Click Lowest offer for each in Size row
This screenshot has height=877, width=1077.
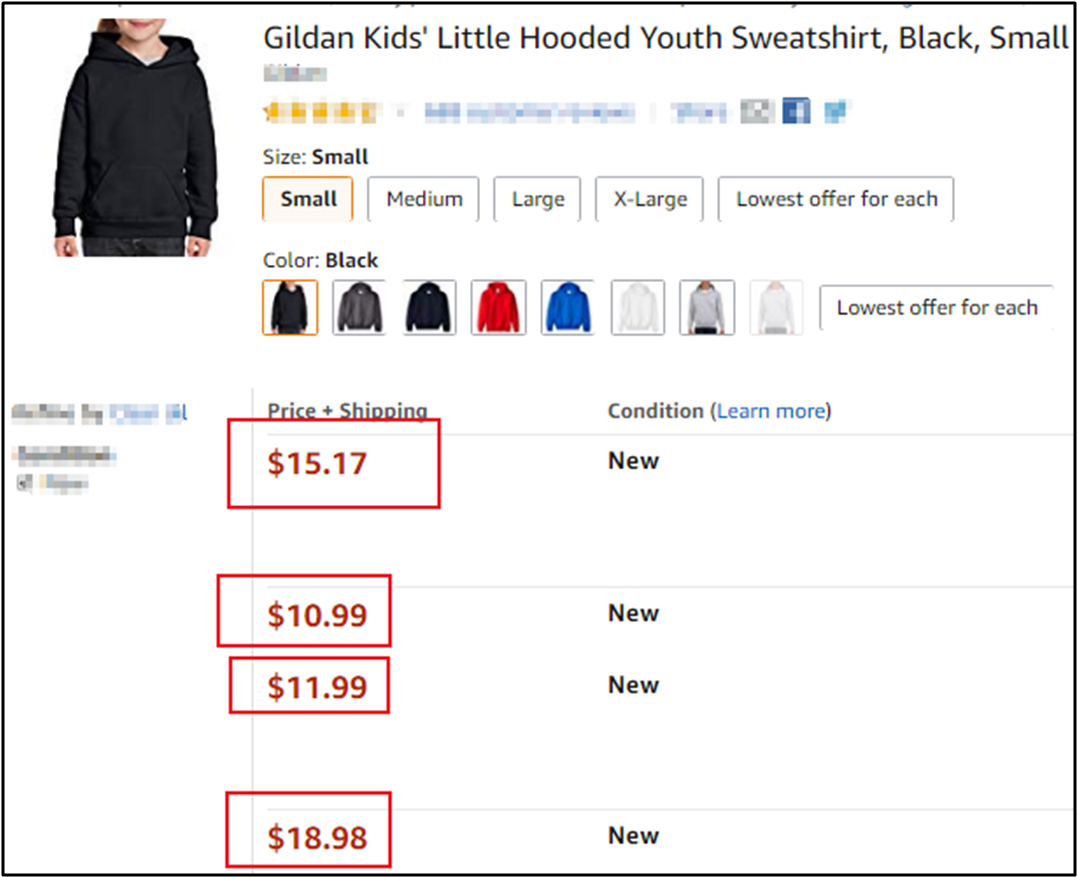tap(836, 199)
